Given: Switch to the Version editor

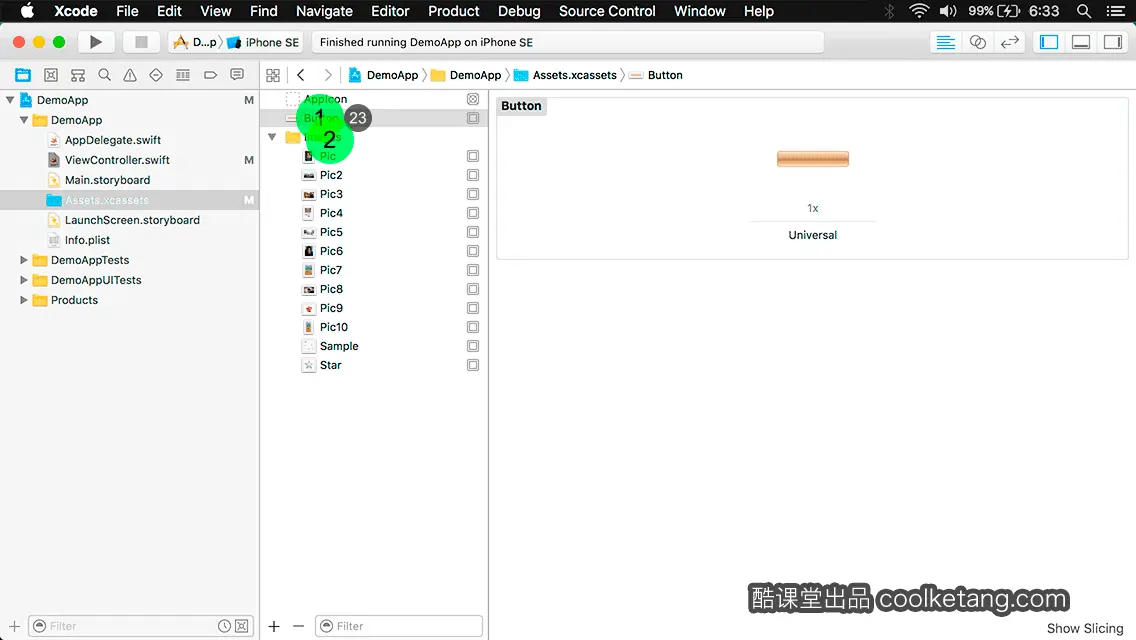Looking at the screenshot, I should (x=1009, y=42).
